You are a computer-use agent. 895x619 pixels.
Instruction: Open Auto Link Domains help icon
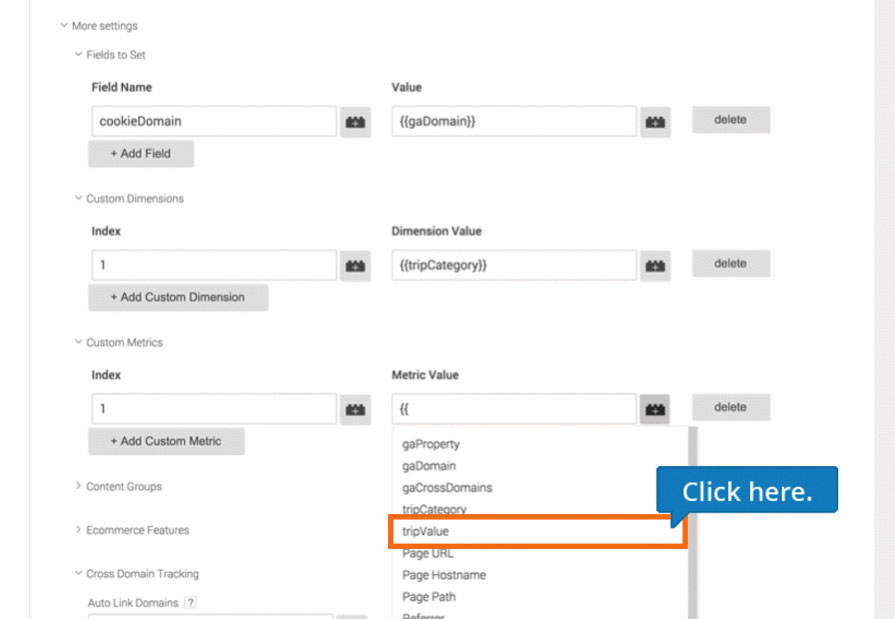(191, 602)
